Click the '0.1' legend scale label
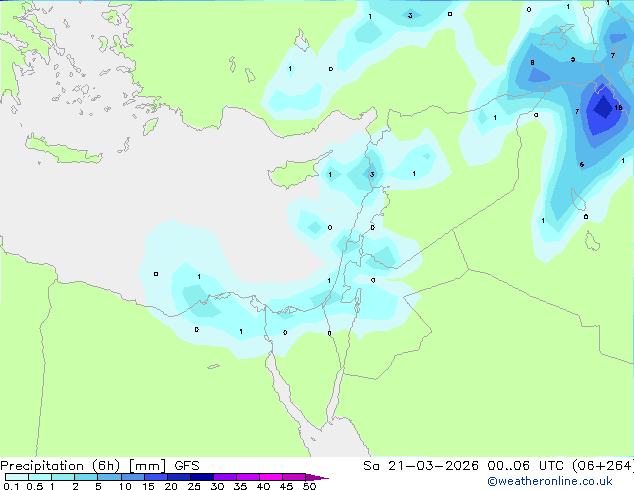Viewport: 634px width, 490px height. 11,486
